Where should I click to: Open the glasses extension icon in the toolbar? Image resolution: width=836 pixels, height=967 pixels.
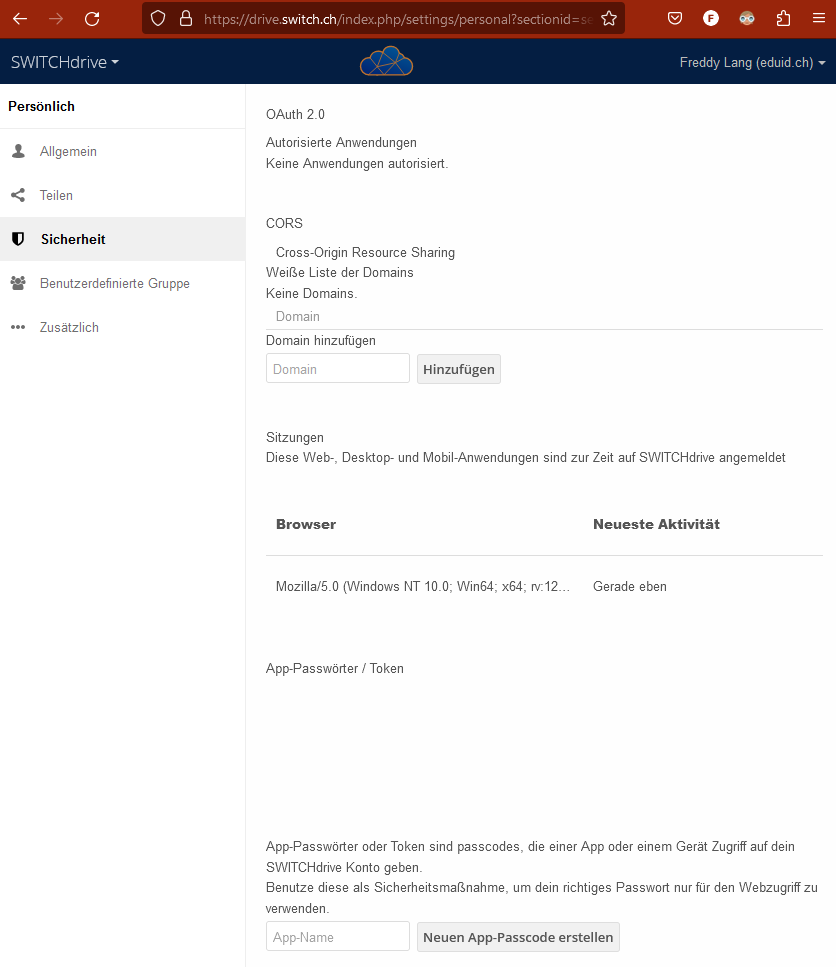(747, 19)
